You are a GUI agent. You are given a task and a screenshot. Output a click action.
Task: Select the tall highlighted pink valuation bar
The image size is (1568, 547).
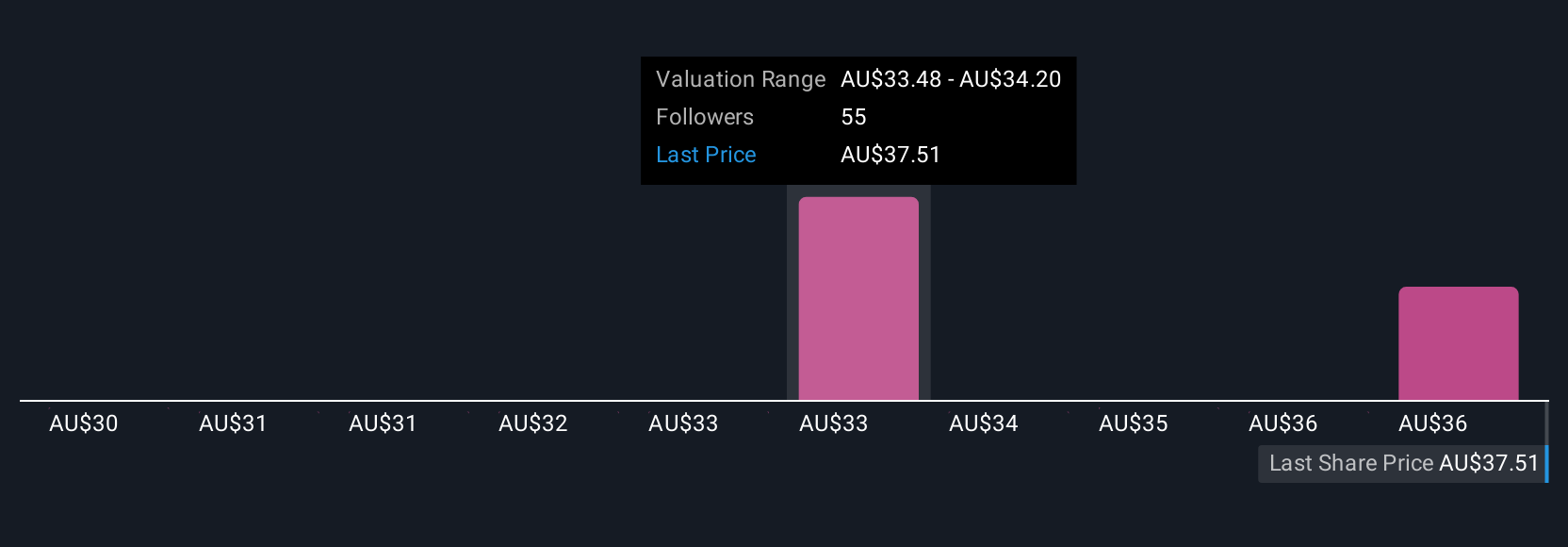[x=858, y=298]
